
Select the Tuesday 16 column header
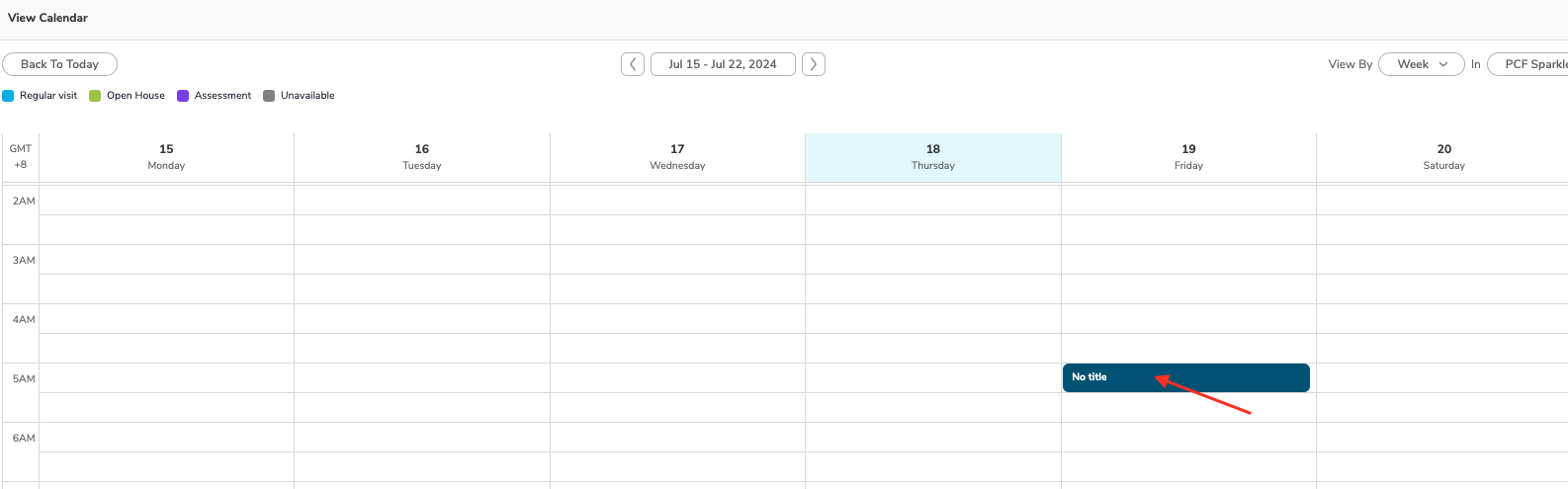[x=422, y=157]
